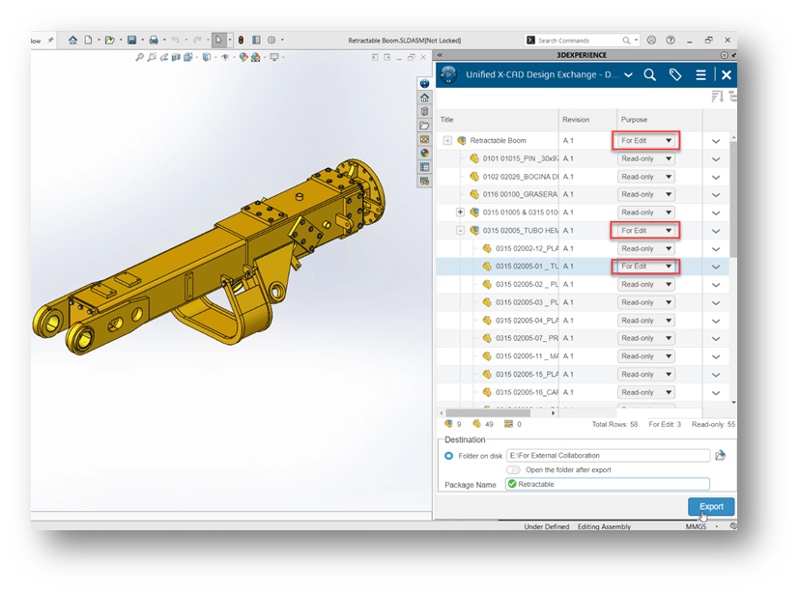Open the View Settings monitor icon
Screen dimensions: 800x593
(274, 57)
